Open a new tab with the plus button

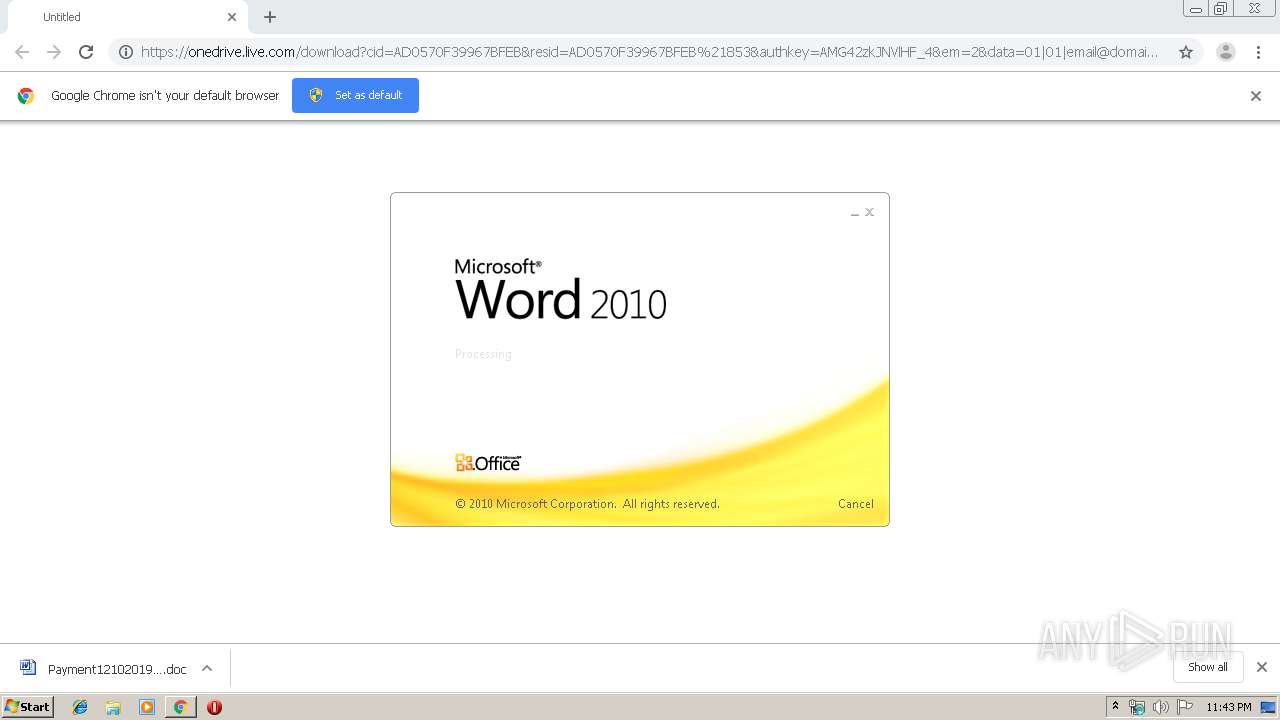[x=270, y=17]
